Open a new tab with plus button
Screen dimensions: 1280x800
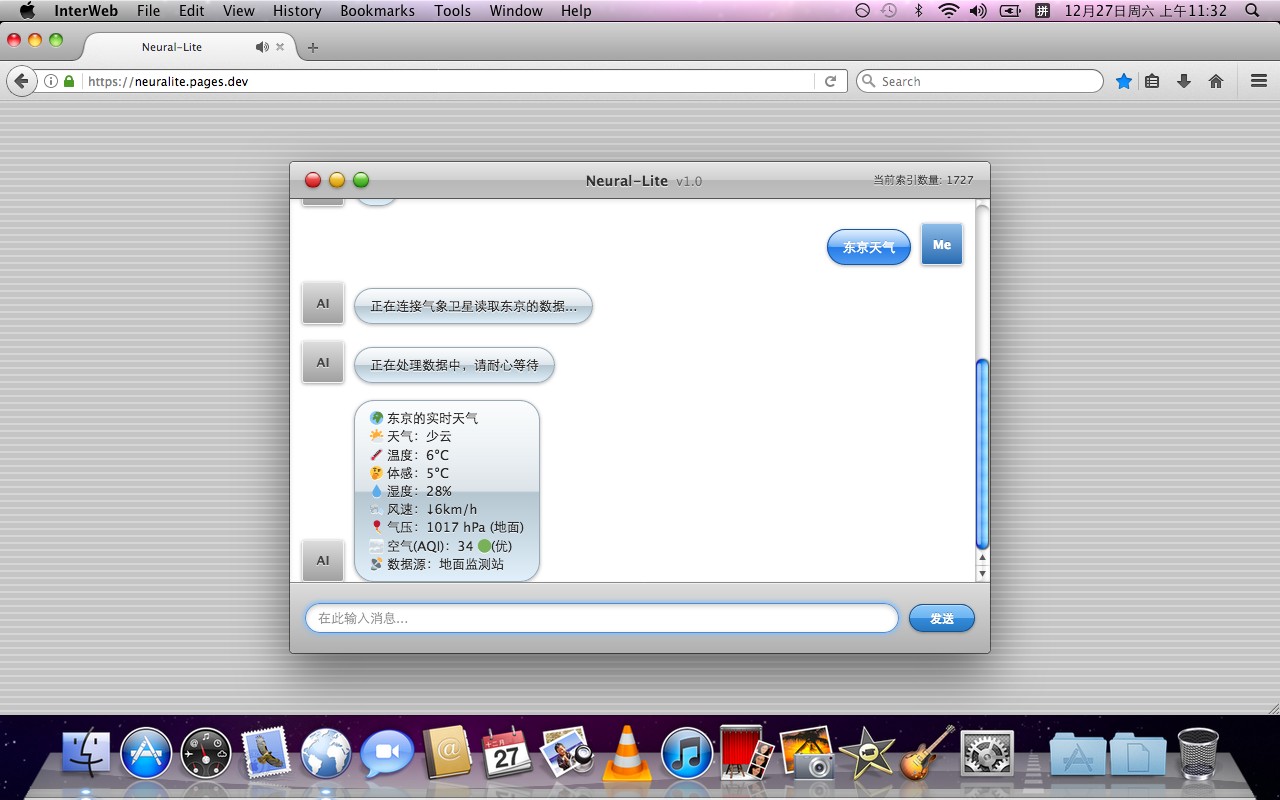[x=313, y=47]
